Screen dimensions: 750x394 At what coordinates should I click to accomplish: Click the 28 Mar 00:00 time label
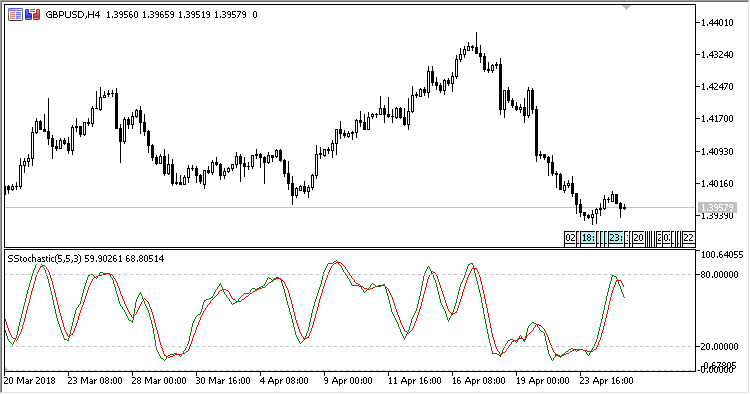coord(159,381)
